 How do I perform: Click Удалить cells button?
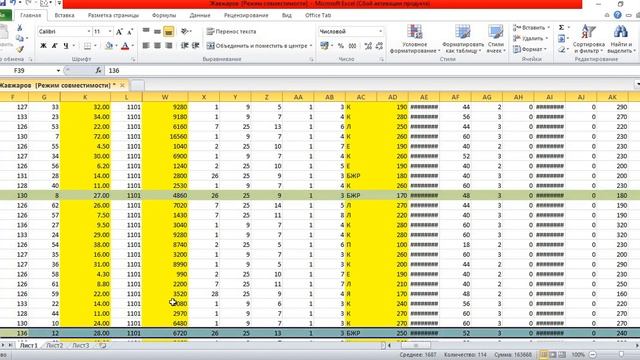(529, 38)
